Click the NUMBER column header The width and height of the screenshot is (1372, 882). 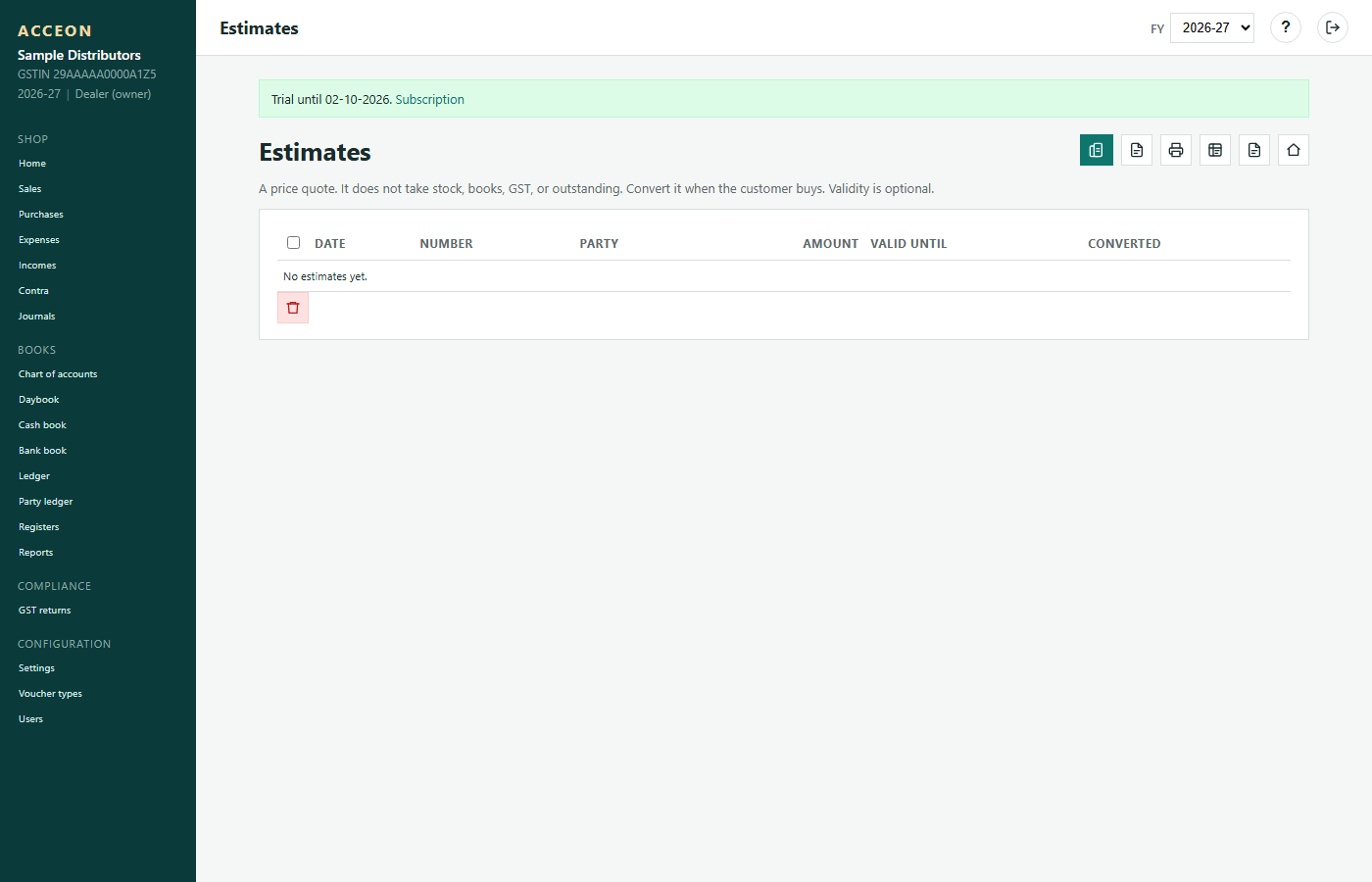(446, 244)
